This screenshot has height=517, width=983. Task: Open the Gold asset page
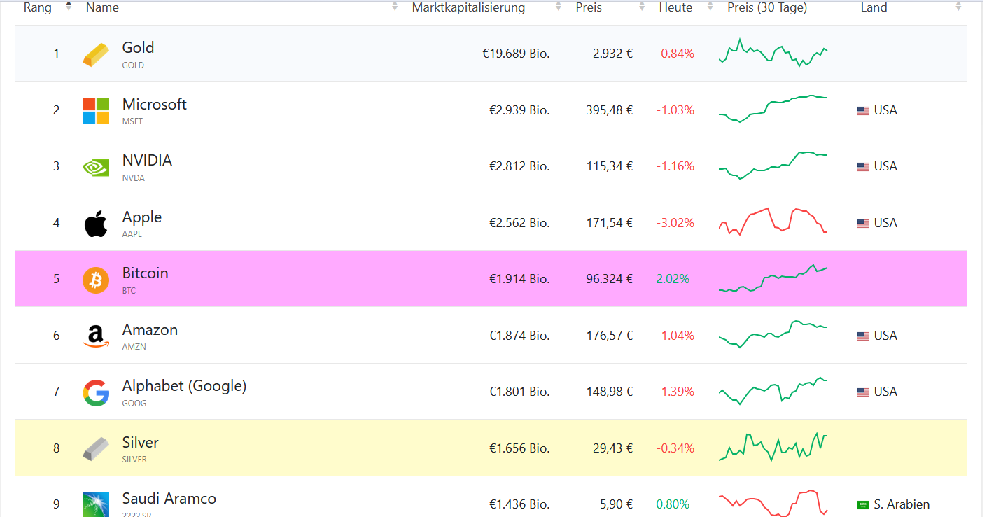(x=138, y=48)
